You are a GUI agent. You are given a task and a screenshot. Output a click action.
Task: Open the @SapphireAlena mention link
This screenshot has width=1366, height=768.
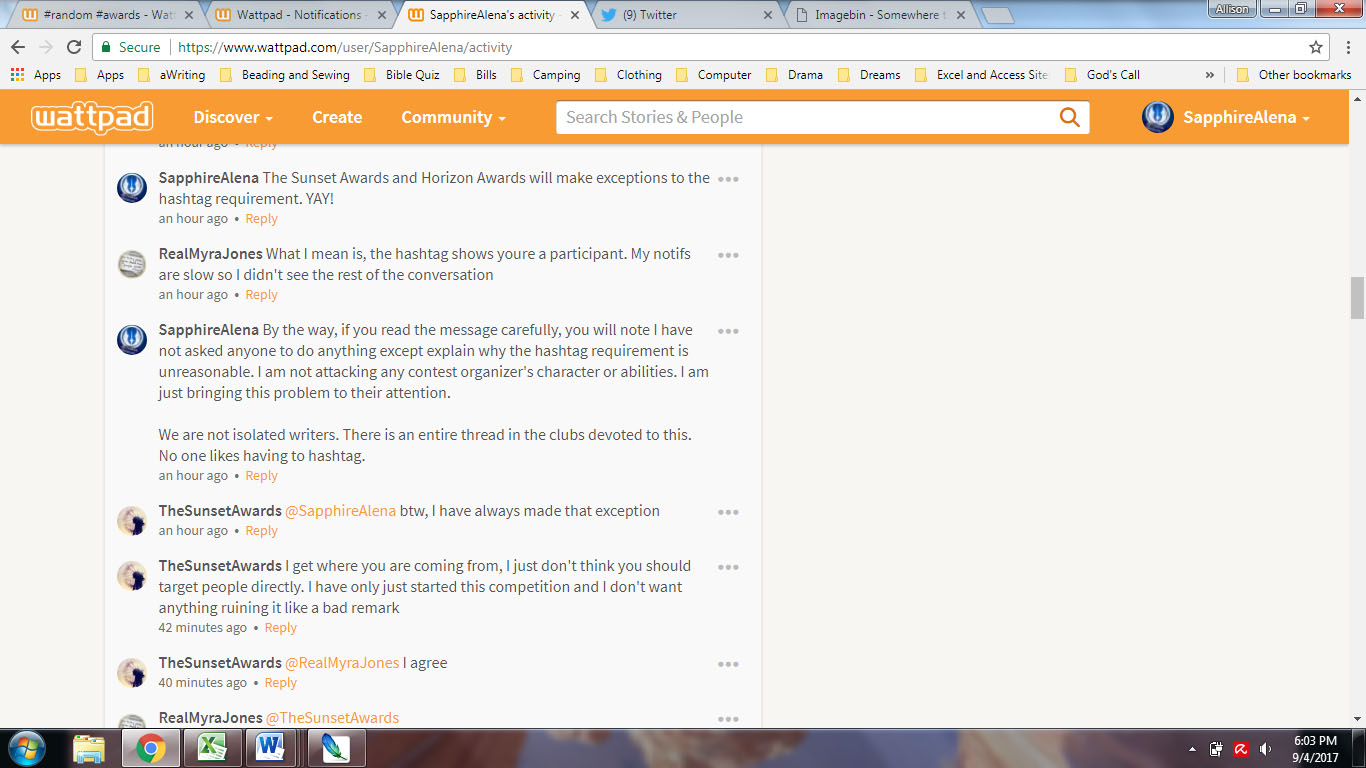pyautogui.click(x=340, y=511)
